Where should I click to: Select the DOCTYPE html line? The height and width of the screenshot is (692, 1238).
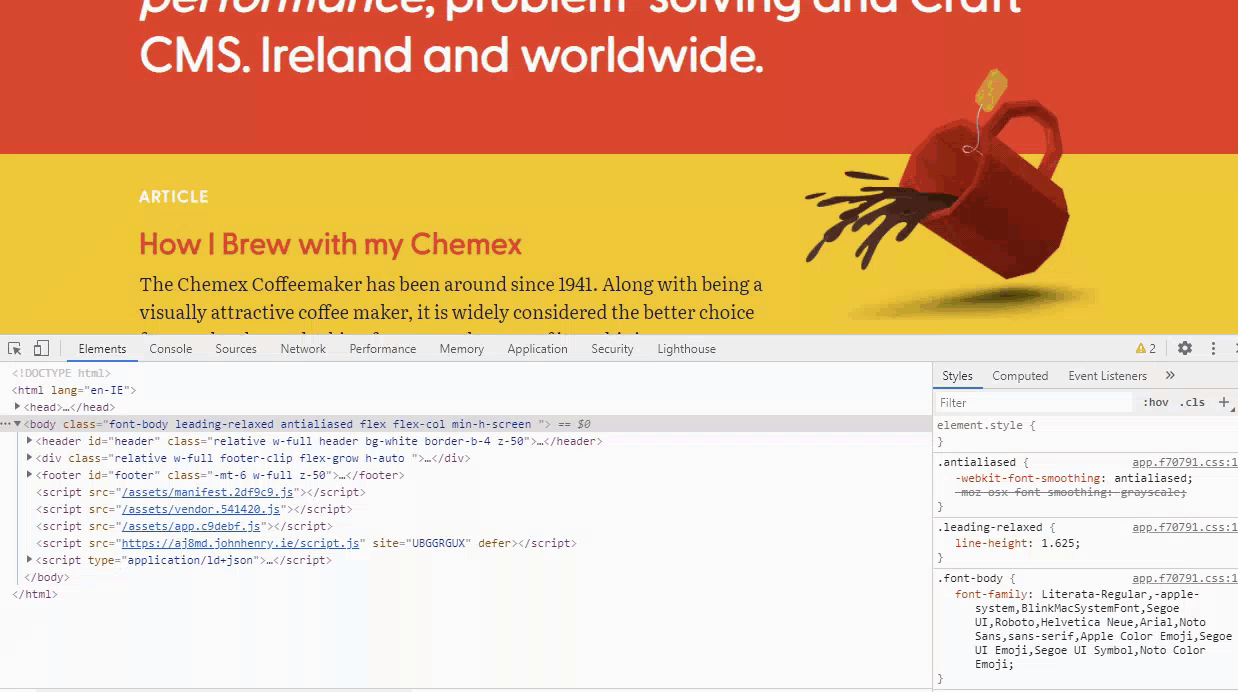tap(61, 373)
